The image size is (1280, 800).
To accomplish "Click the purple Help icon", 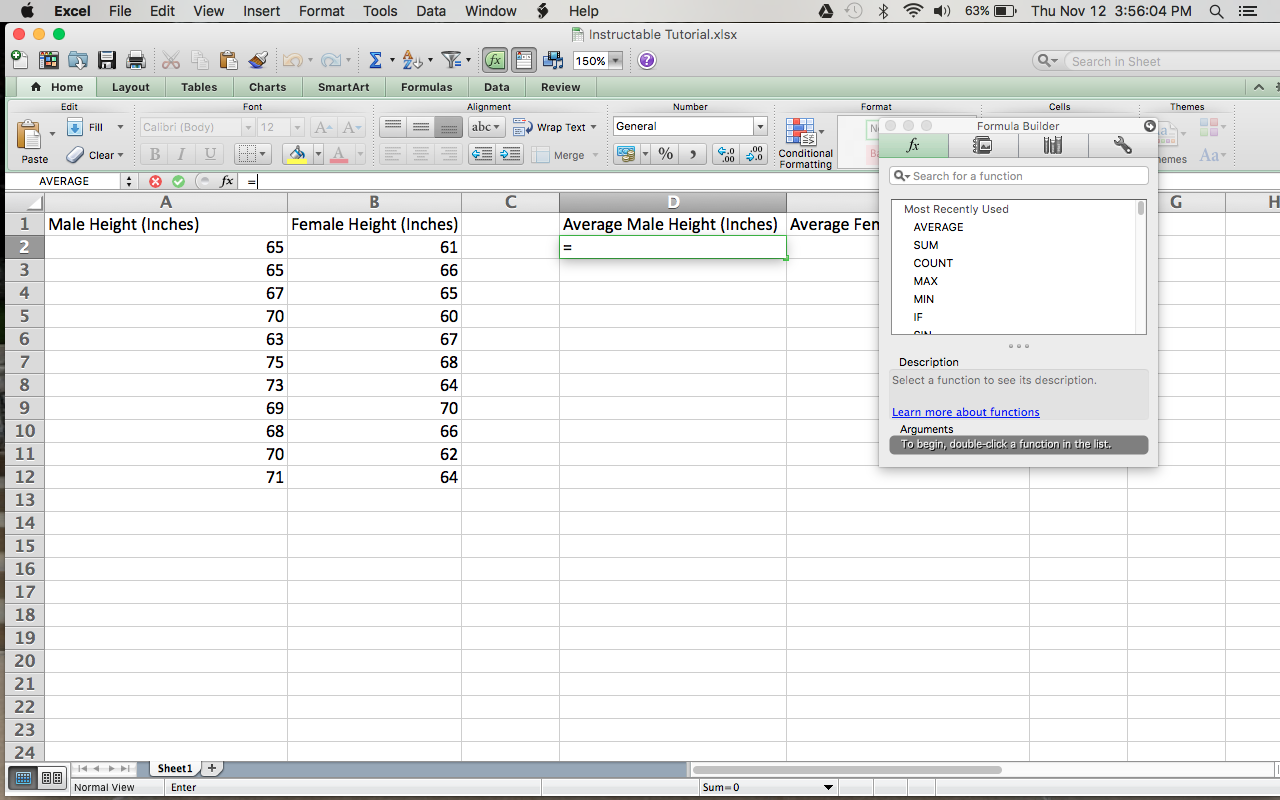I will (x=647, y=60).
